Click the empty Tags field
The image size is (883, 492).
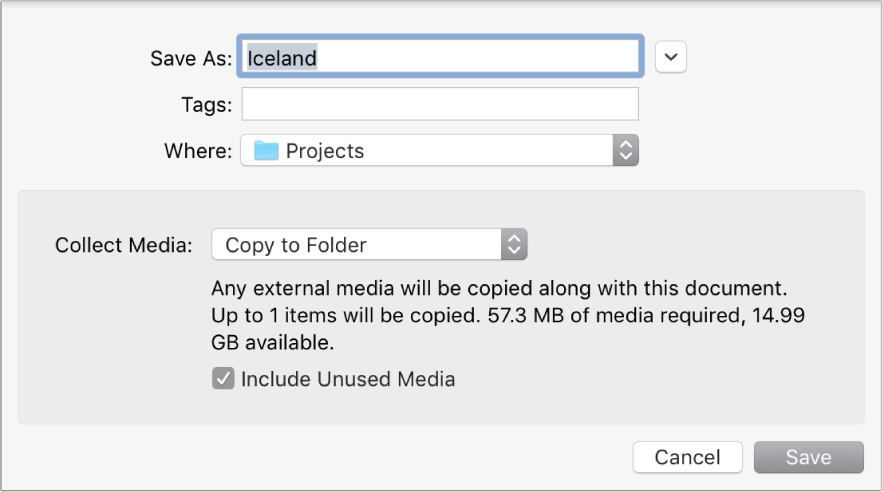pyautogui.click(x=440, y=104)
